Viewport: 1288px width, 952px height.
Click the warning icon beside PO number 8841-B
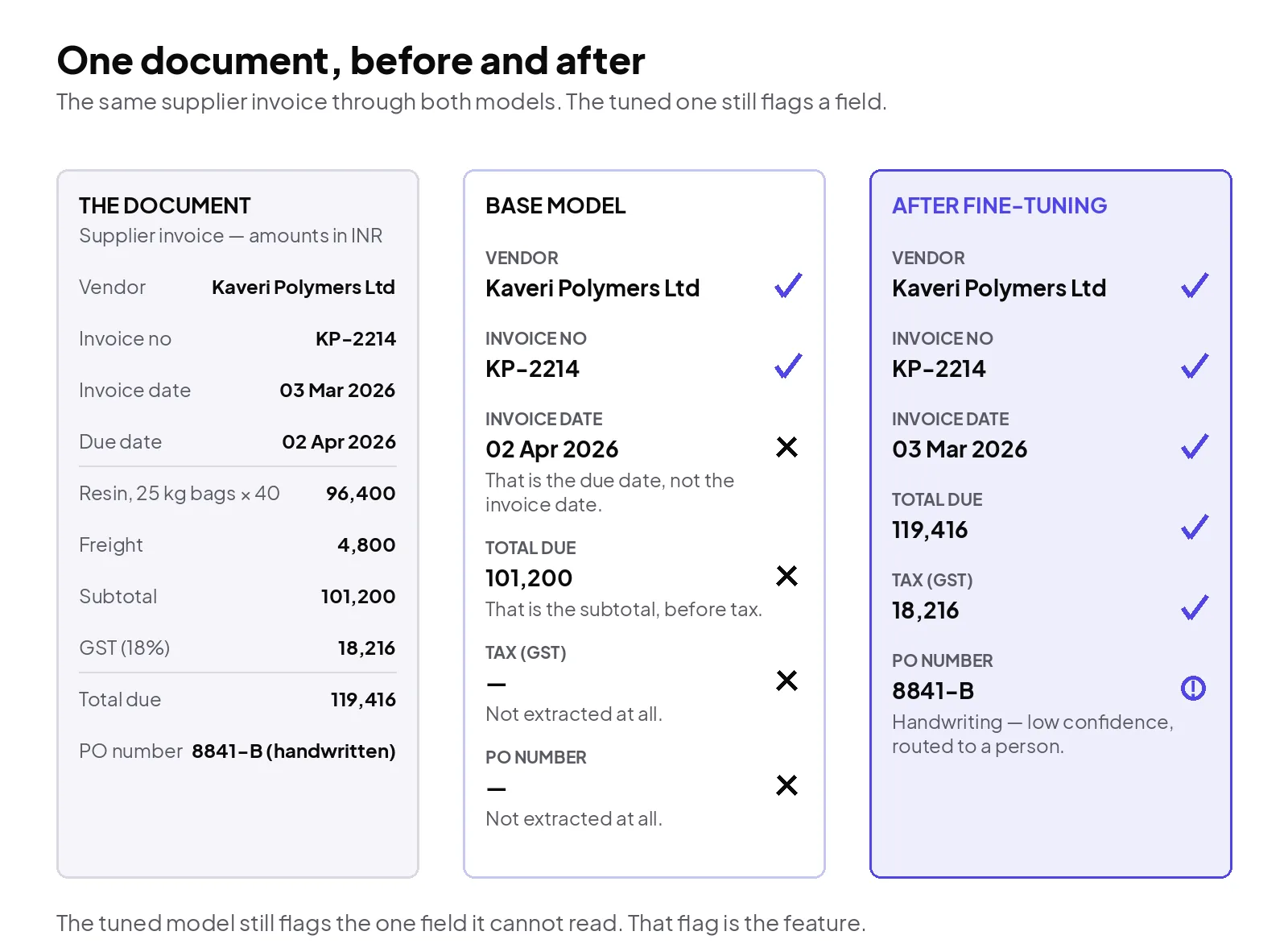click(1193, 688)
